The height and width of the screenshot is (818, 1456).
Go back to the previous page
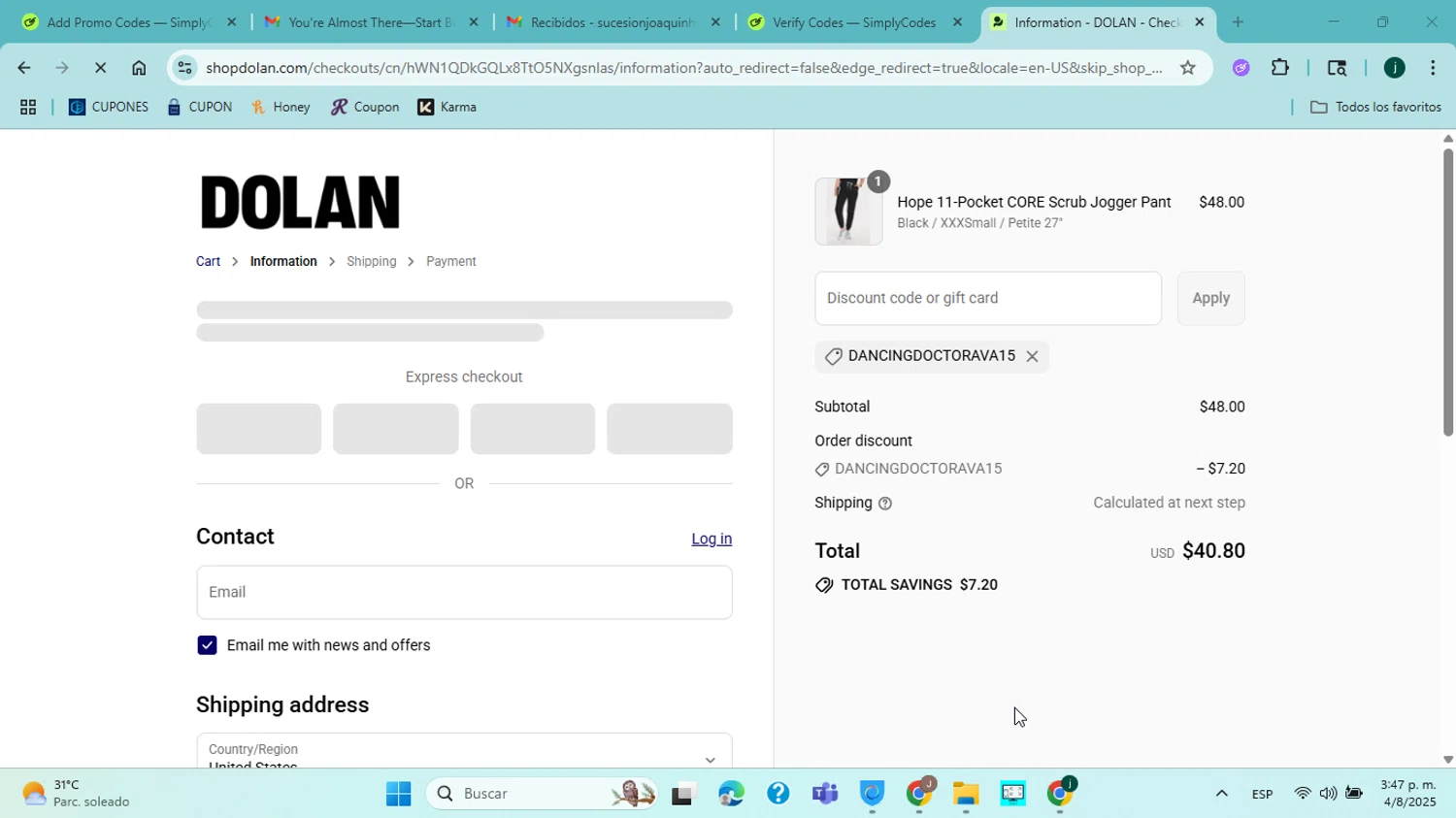(23, 68)
